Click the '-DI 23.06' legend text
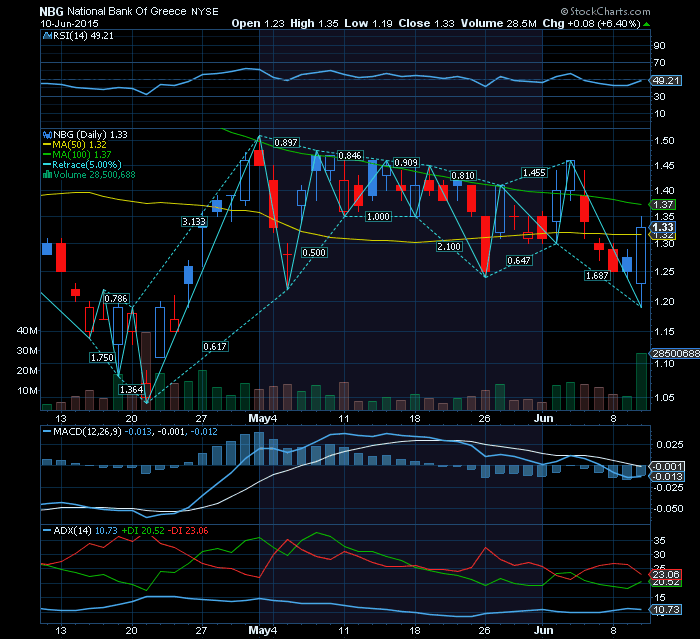The height and width of the screenshot is (639, 700). [188, 530]
